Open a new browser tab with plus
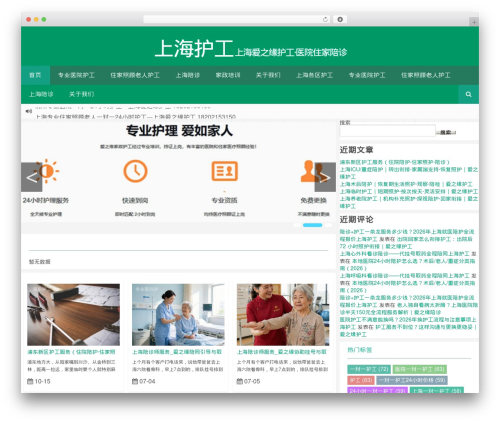500x423 pixels. pos(474,22)
